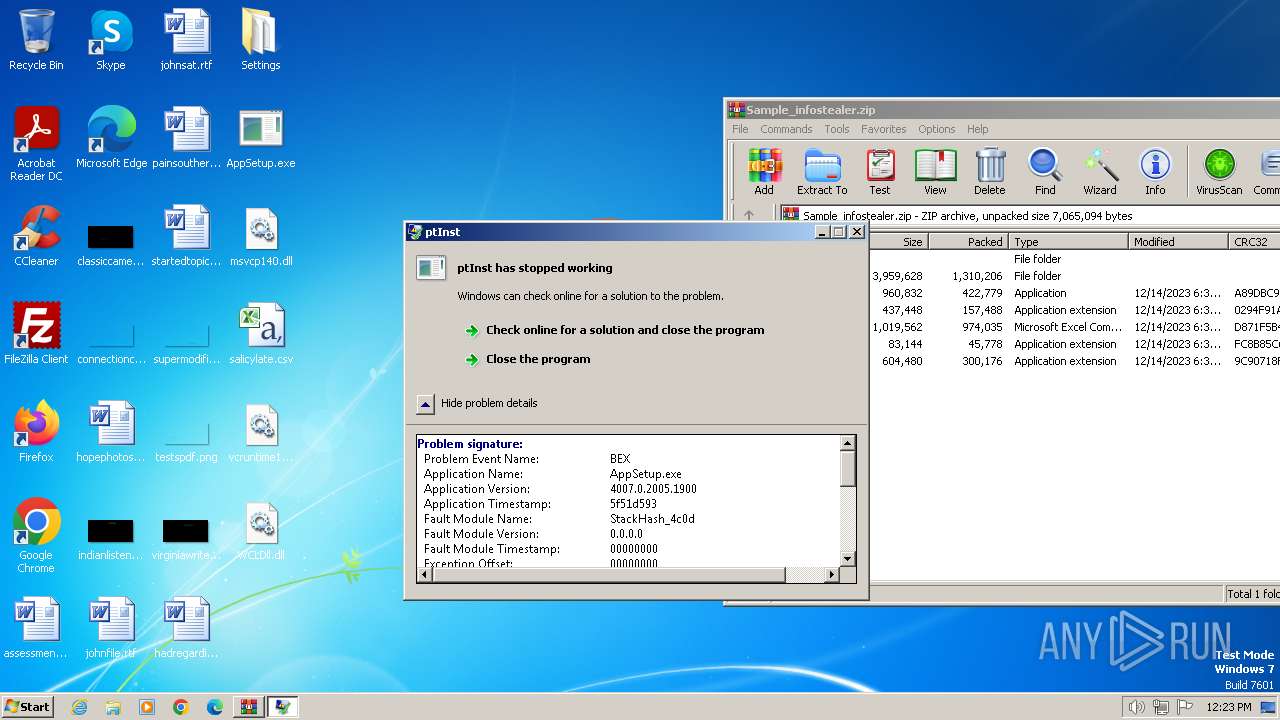
Task: Click the View toolbar icon in WinRAR
Action: [x=935, y=171]
